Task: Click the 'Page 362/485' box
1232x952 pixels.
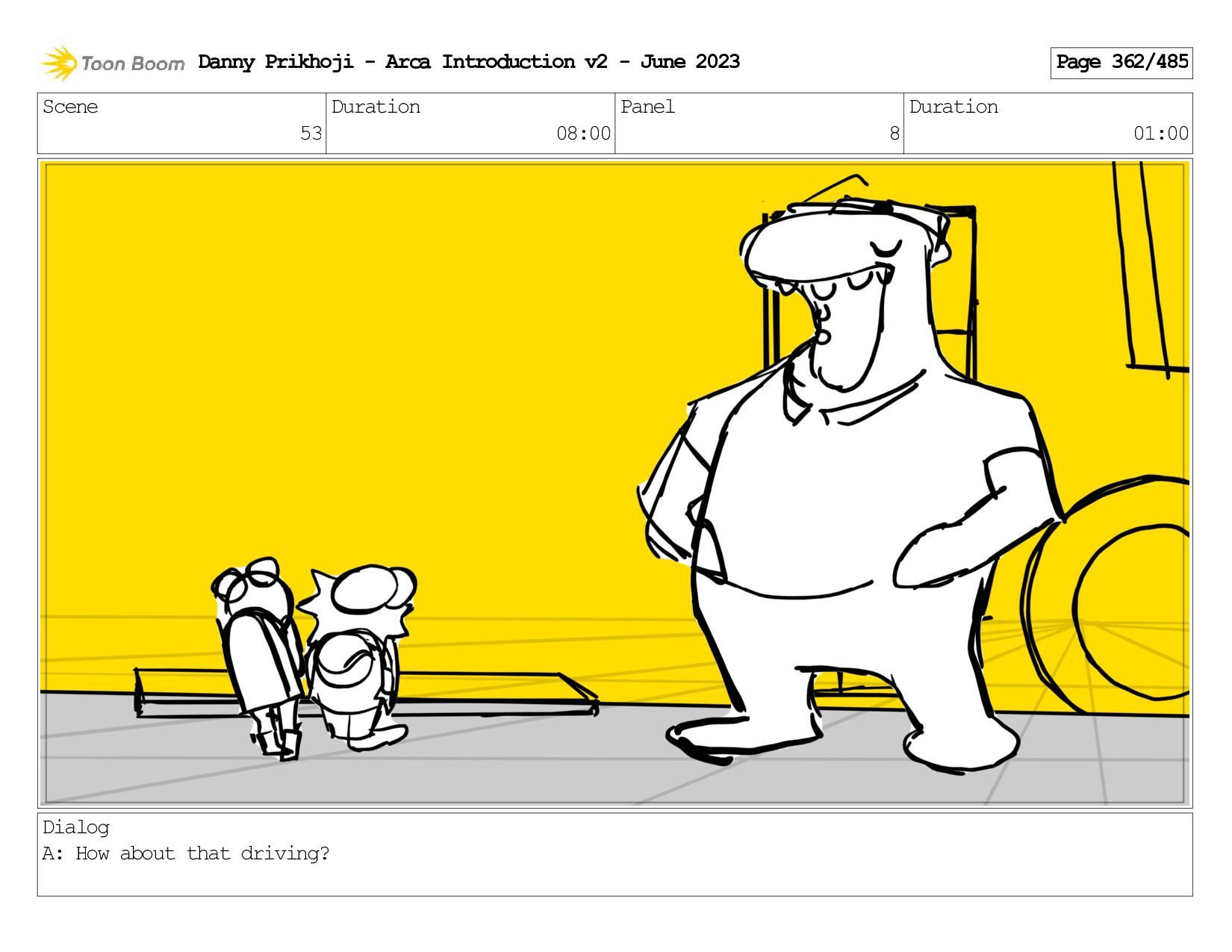Action: point(1121,63)
